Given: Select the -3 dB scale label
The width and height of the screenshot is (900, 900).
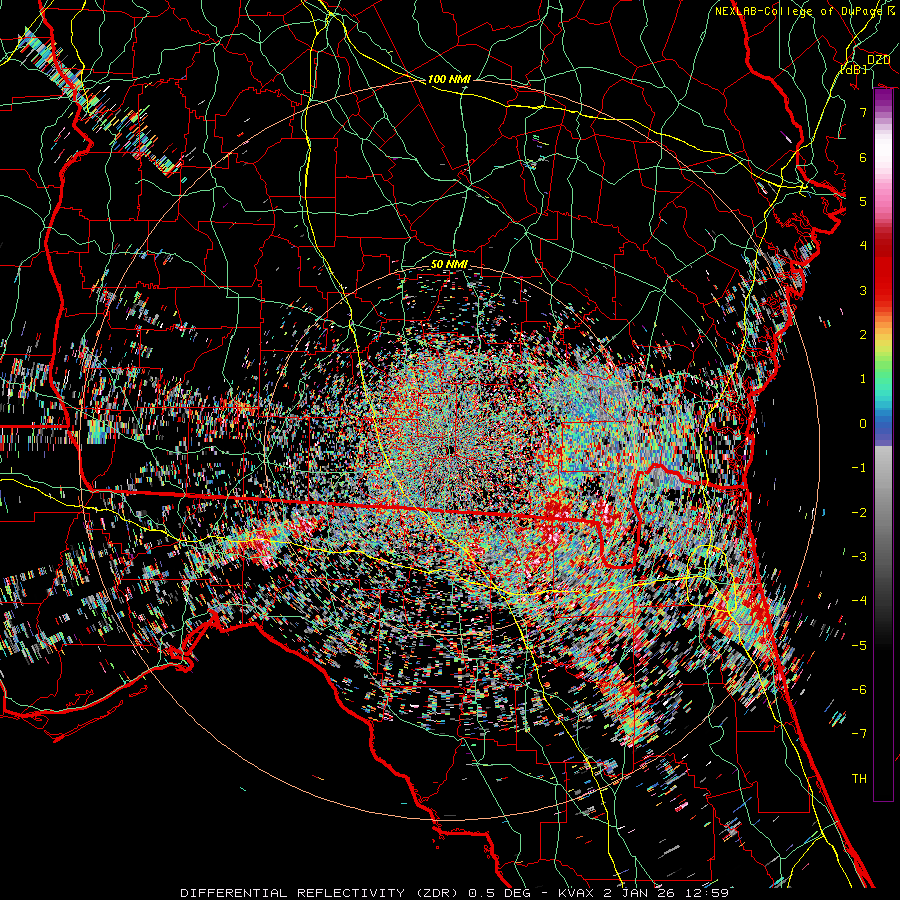Looking at the screenshot, I should [859, 557].
